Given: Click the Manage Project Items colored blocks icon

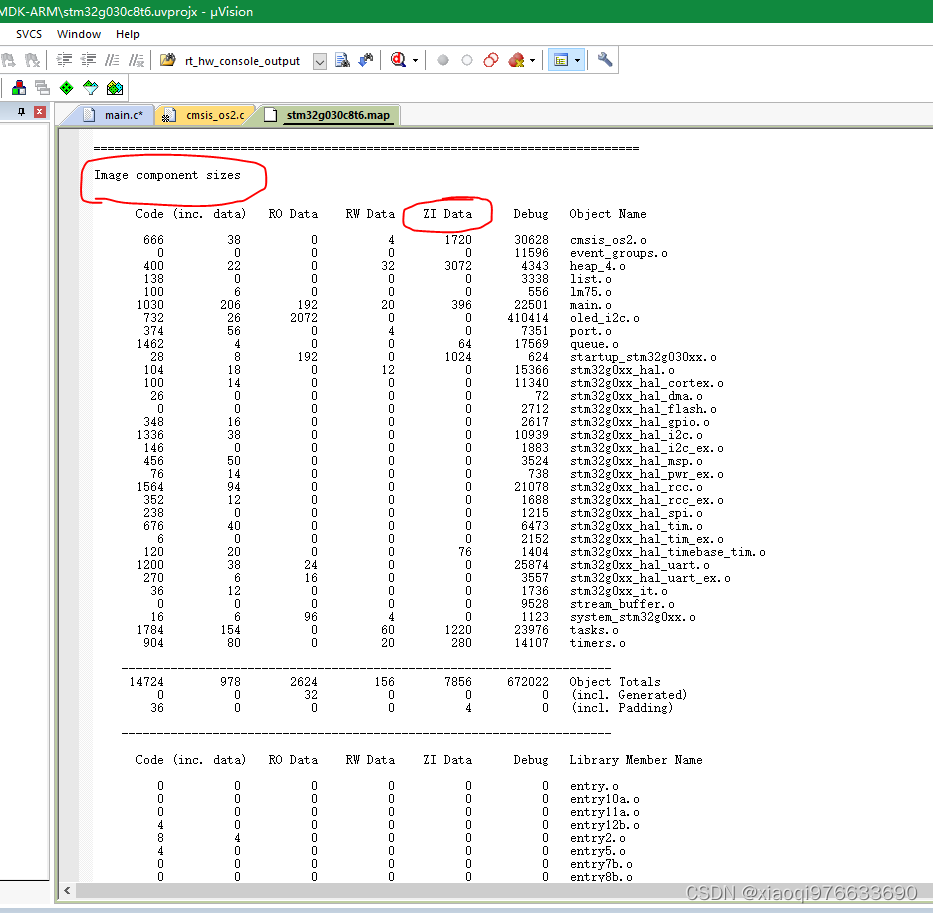Looking at the screenshot, I should click(x=19, y=88).
